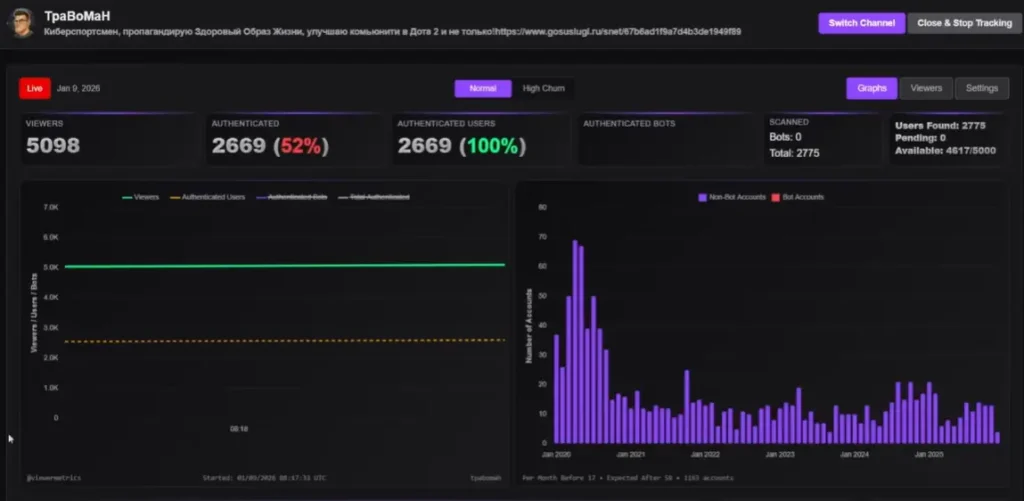Switch to the Viewers tab
The width and height of the screenshot is (1024, 501).
click(925, 88)
